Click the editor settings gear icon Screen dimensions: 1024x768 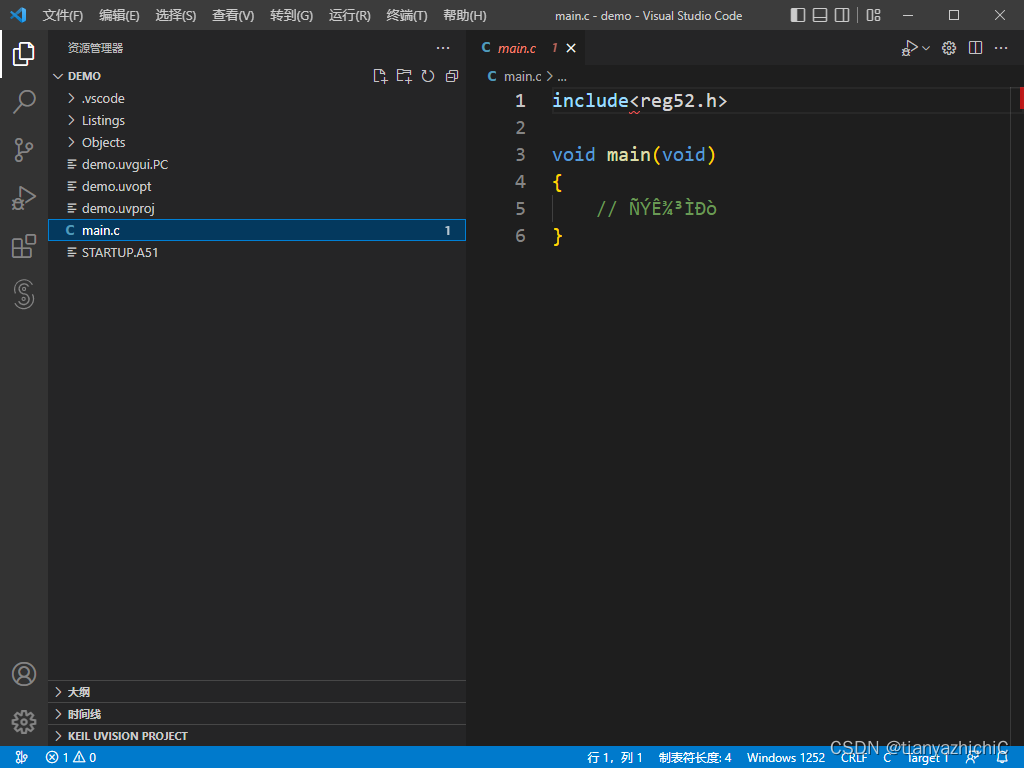(949, 48)
